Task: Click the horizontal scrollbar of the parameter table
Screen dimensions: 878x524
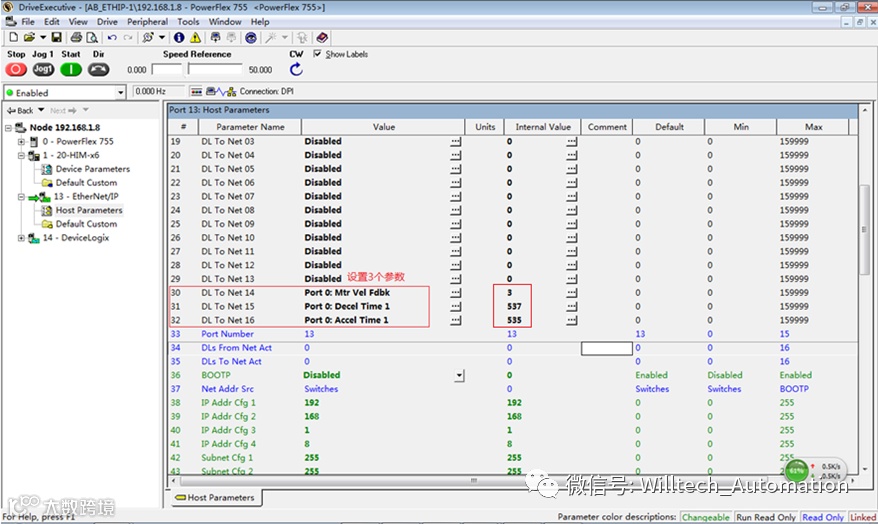Action: pyautogui.click(x=474, y=480)
